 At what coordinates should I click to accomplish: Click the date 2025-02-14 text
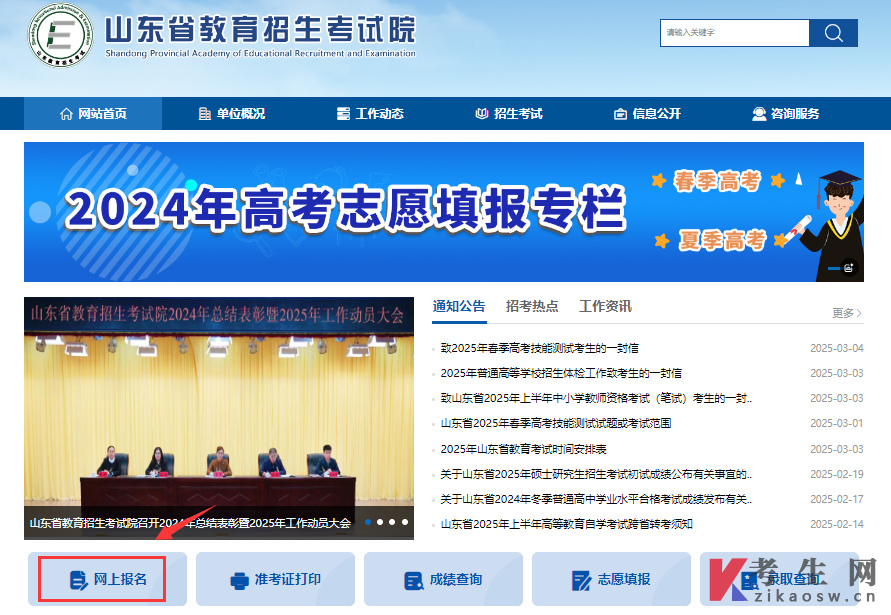[836, 524]
